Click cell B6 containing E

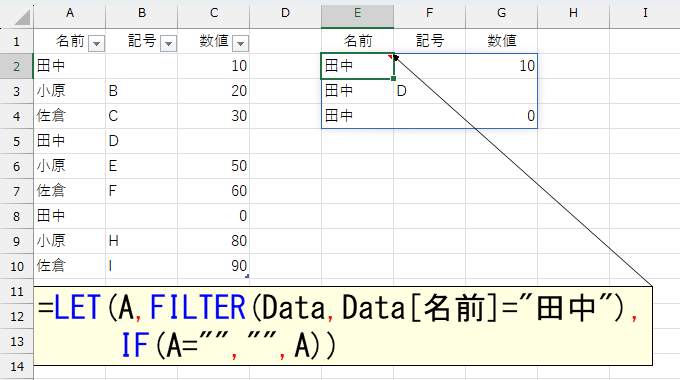pos(141,166)
